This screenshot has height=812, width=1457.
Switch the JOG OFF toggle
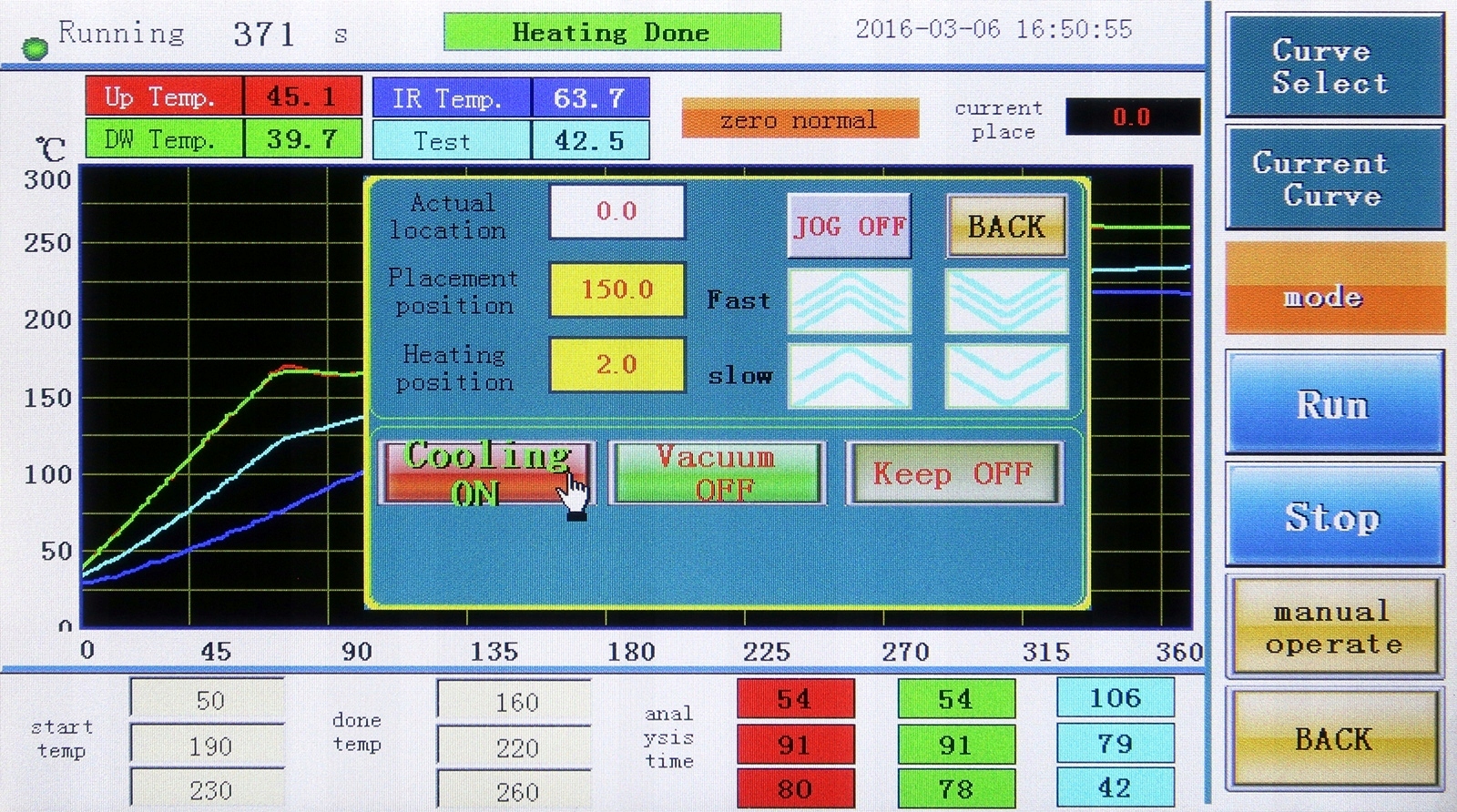coord(849,226)
